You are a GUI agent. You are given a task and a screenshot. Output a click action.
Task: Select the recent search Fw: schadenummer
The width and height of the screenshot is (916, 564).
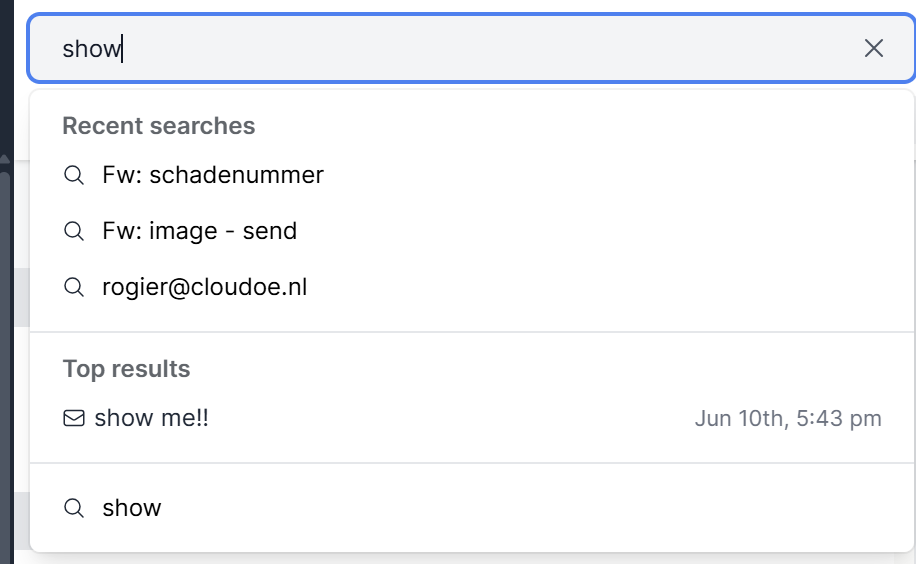[x=213, y=175]
